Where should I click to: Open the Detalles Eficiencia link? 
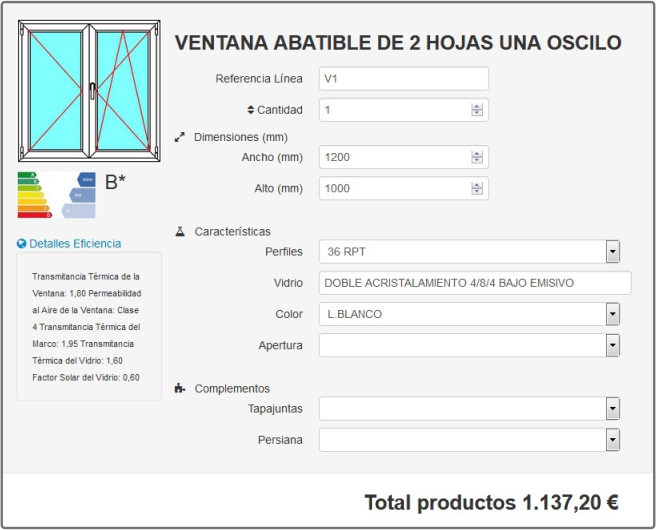point(75,244)
